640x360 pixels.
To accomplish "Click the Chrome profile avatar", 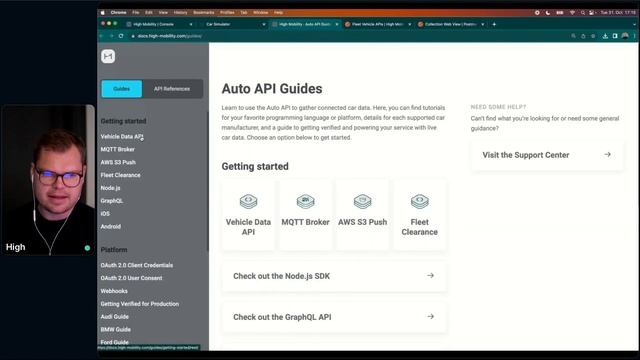I will click(x=625, y=36).
